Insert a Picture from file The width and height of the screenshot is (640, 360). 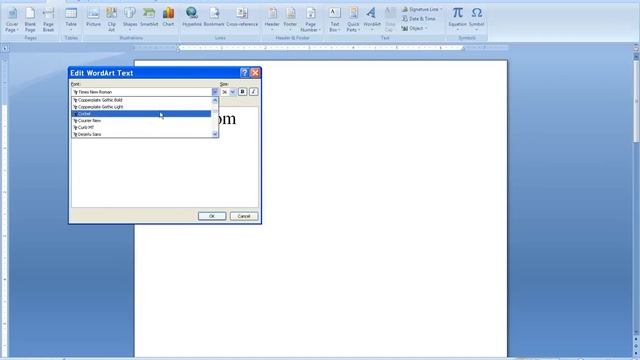[93, 18]
